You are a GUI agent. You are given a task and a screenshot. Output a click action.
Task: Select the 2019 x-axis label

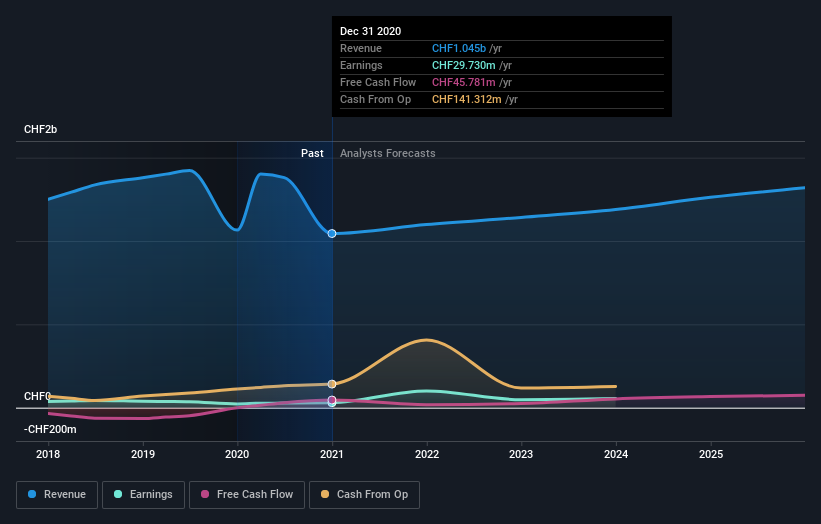click(x=143, y=454)
